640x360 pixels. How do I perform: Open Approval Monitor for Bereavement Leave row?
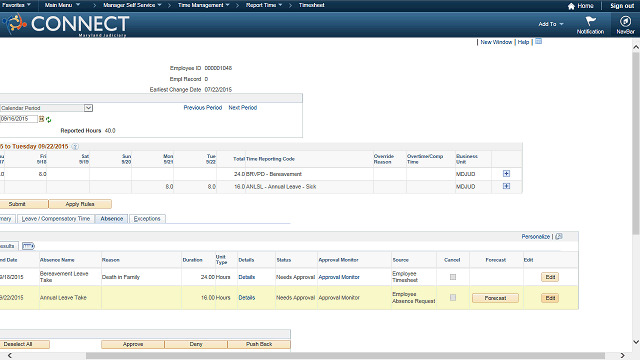[339, 277]
